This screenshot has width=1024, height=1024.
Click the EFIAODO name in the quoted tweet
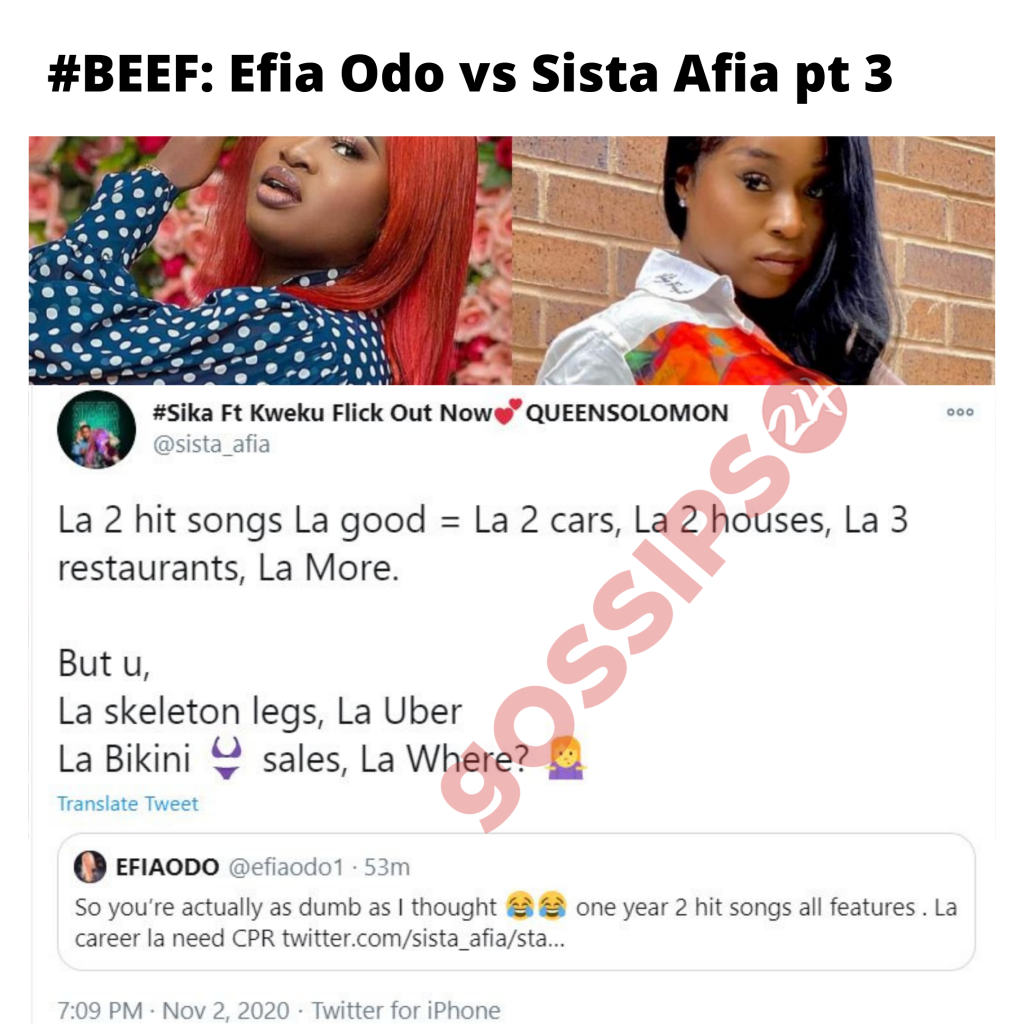point(167,867)
